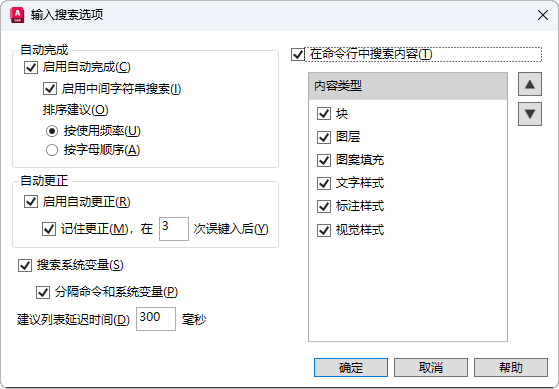
Task: Click the move up arrow button
Action: click(x=530, y=84)
